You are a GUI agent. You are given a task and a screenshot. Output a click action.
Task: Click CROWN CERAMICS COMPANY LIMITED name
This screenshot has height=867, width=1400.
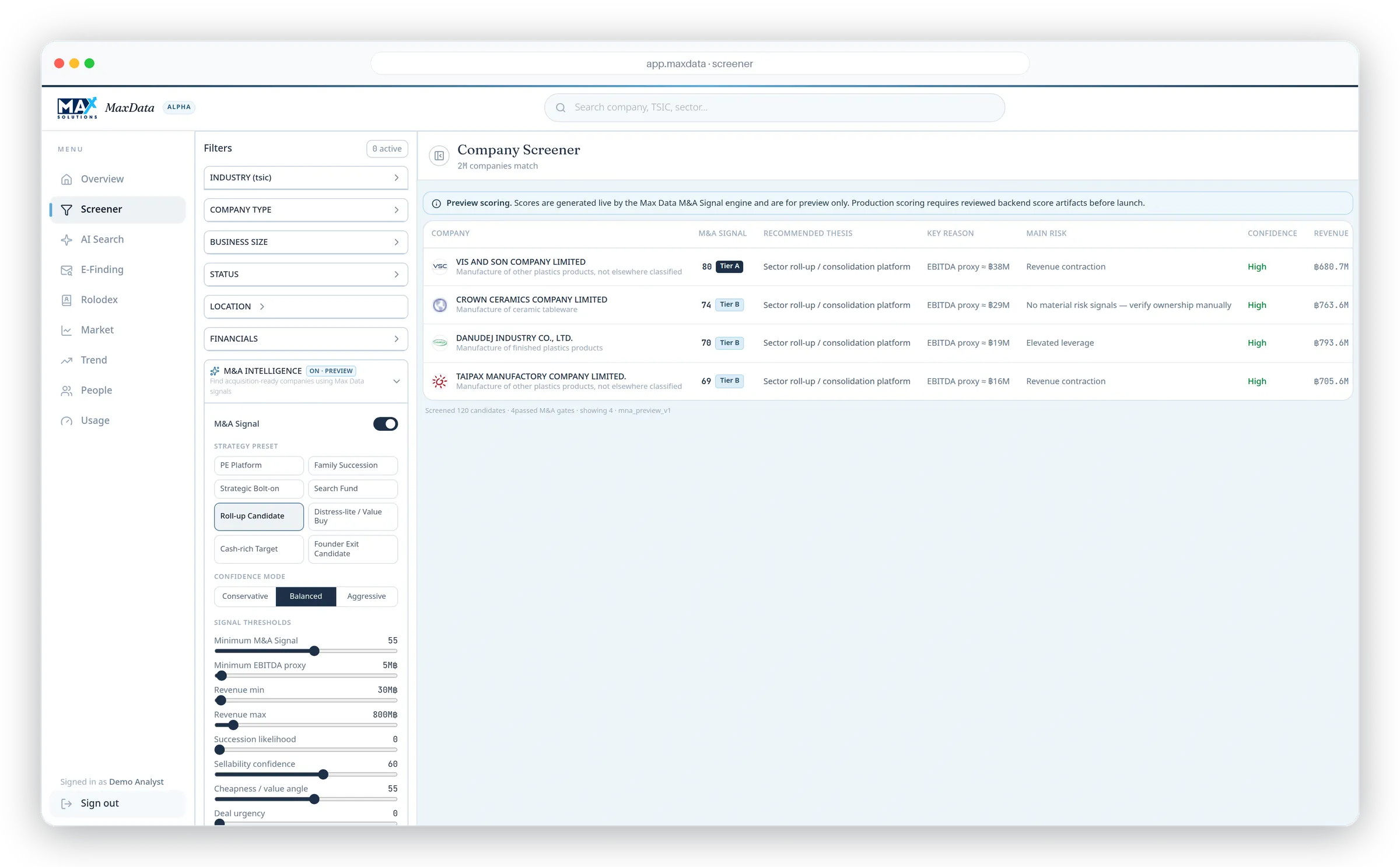click(531, 300)
